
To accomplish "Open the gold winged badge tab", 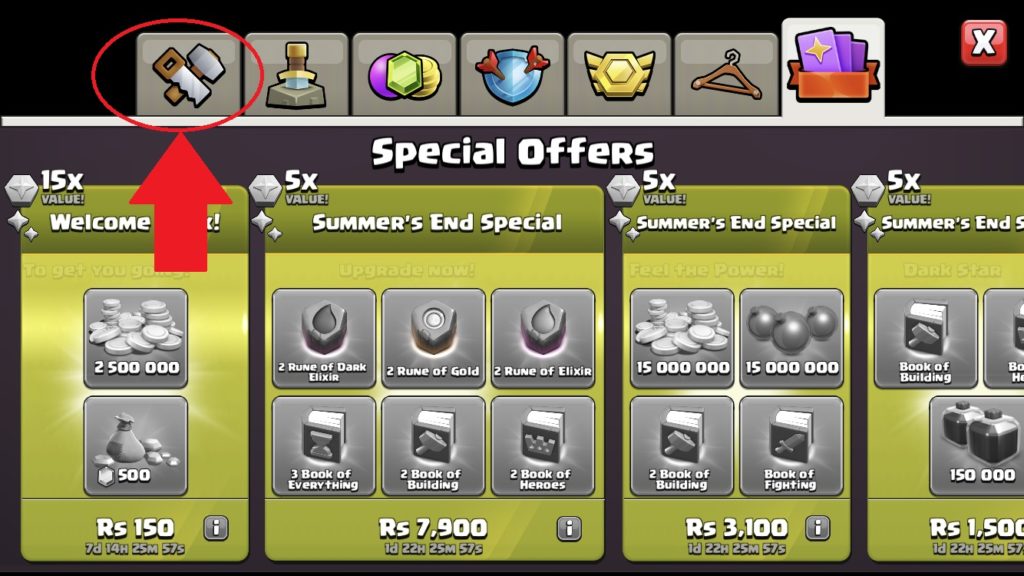I will (619, 75).
